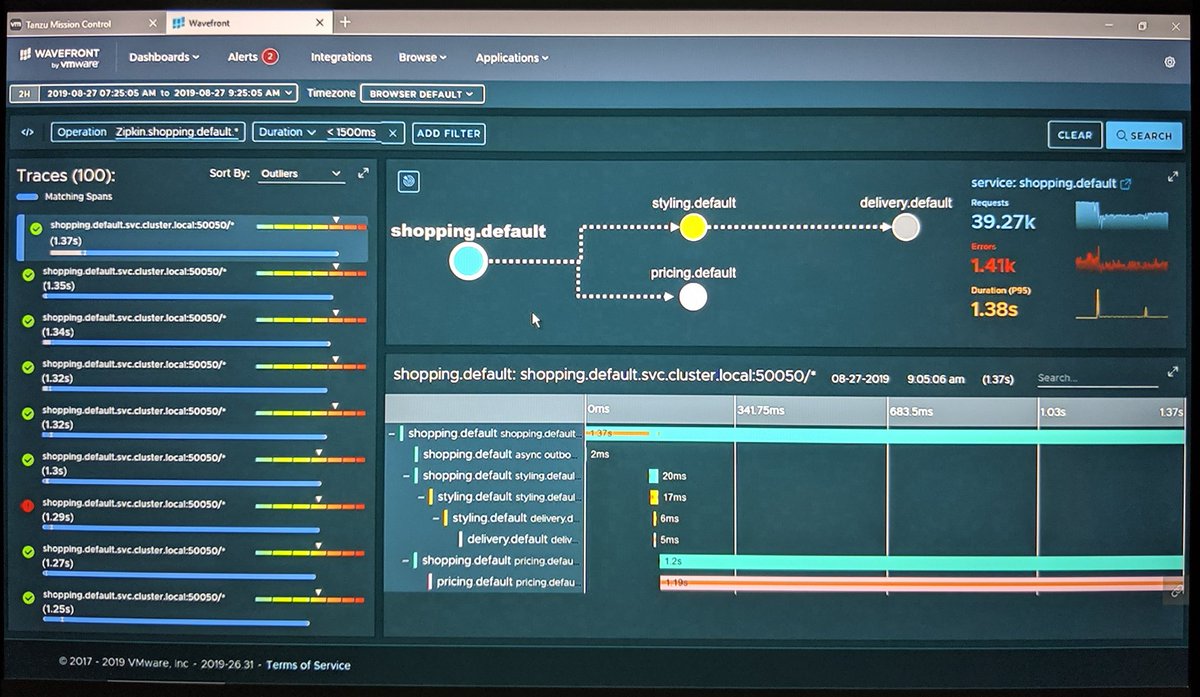Click the Search button

1143,134
